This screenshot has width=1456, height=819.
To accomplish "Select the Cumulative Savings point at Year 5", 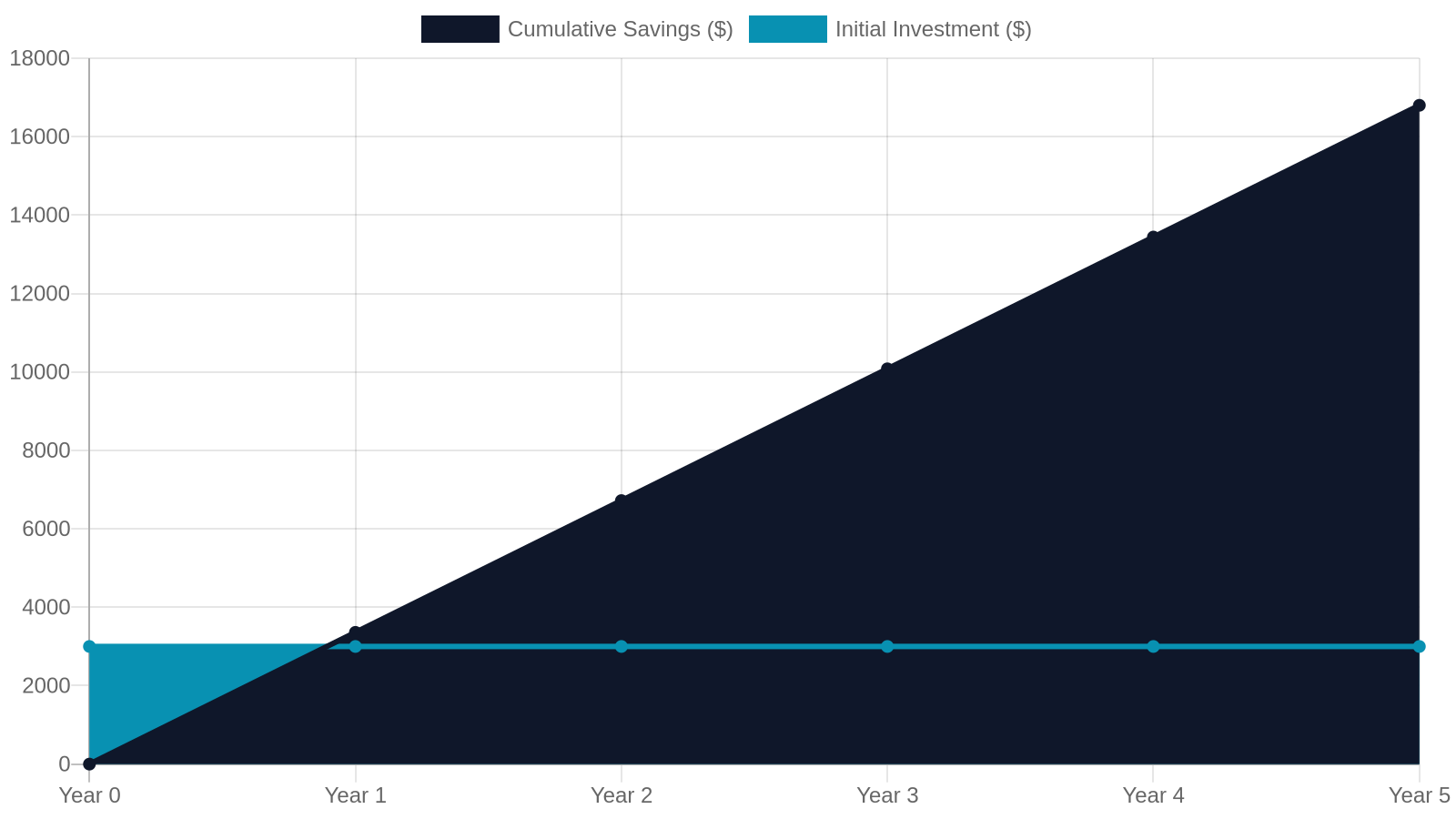I will tap(1419, 106).
